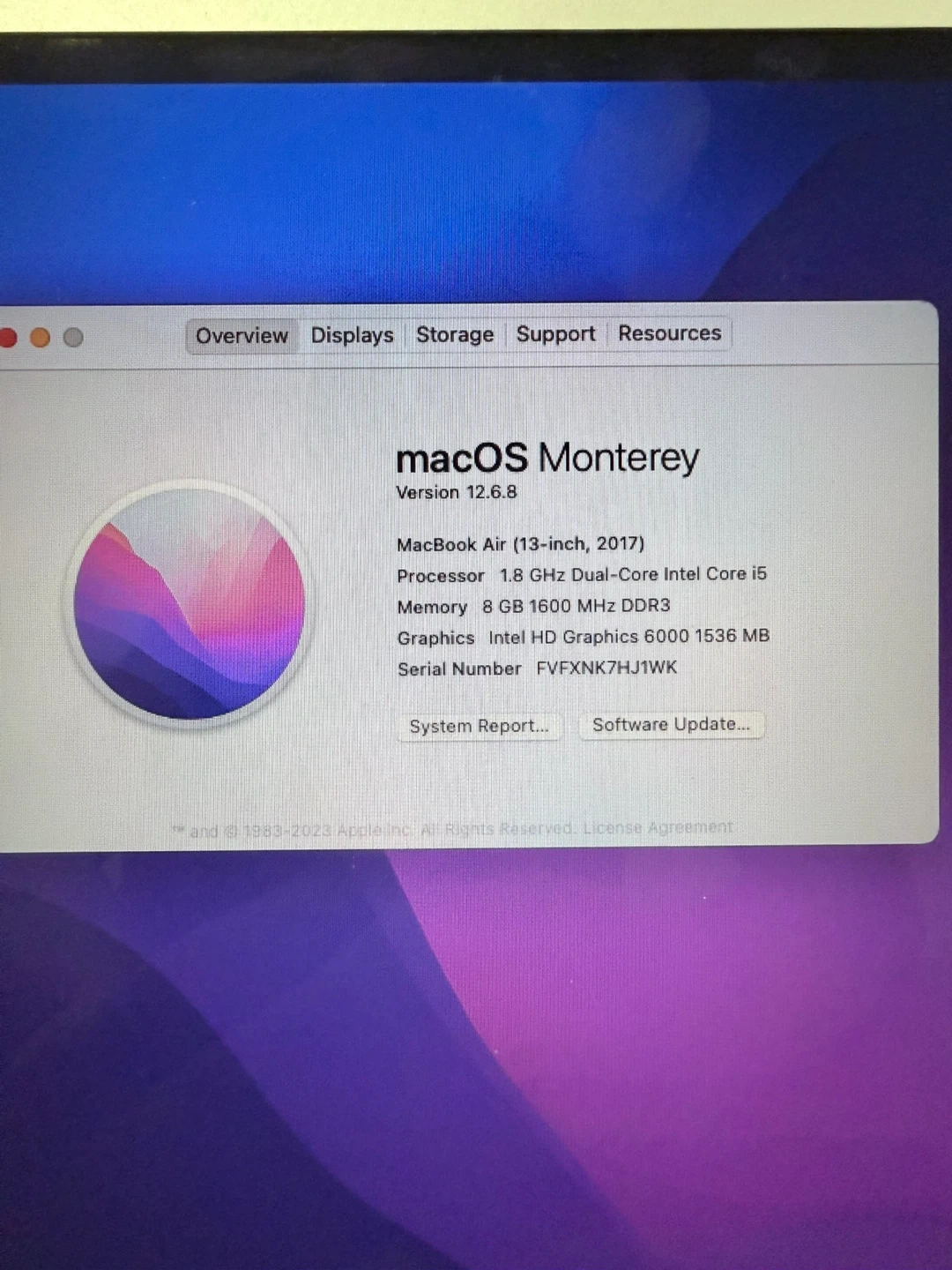Image resolution: width=952 pixels, height=1270 pixels.
Task: Click the grayed-out zoom window button
Action: pyautogui.click(x=73, y=338)
